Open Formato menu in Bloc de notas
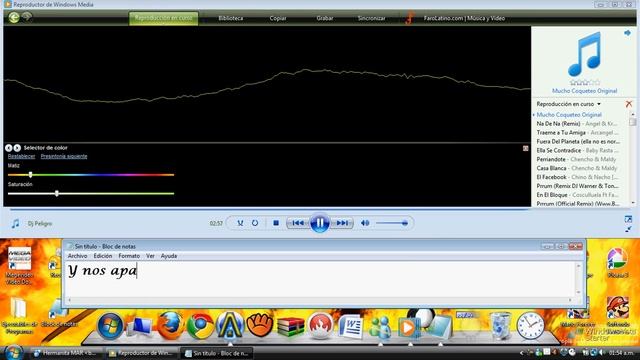This screenshot has width=640, height=360. click(129, 256)
